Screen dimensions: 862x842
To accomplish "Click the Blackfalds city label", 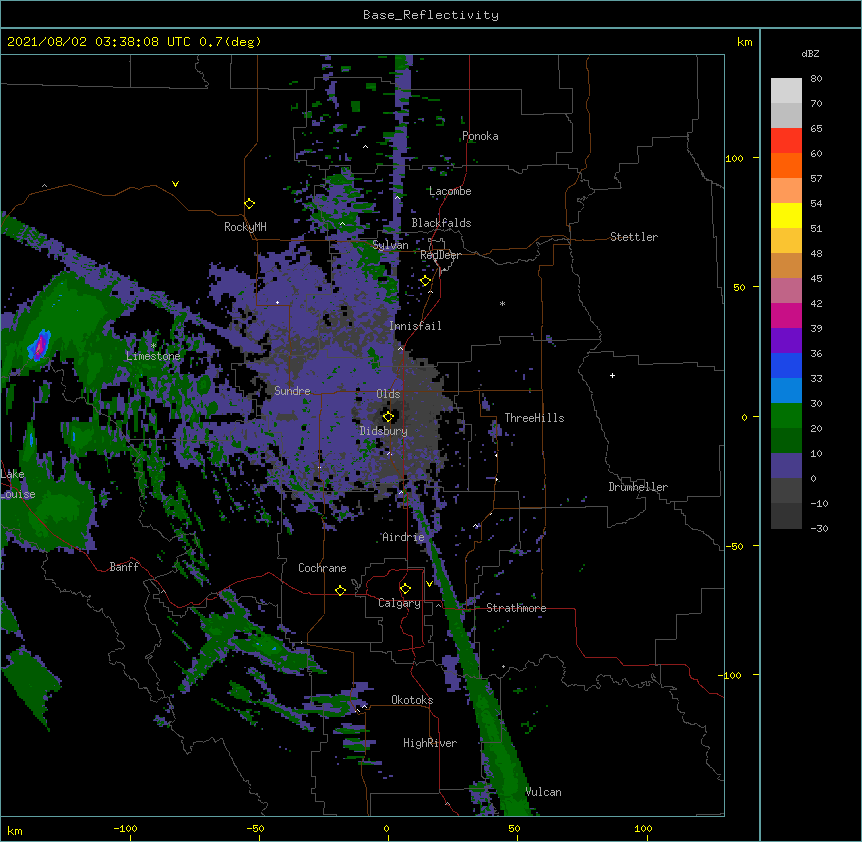I will 441,223.
